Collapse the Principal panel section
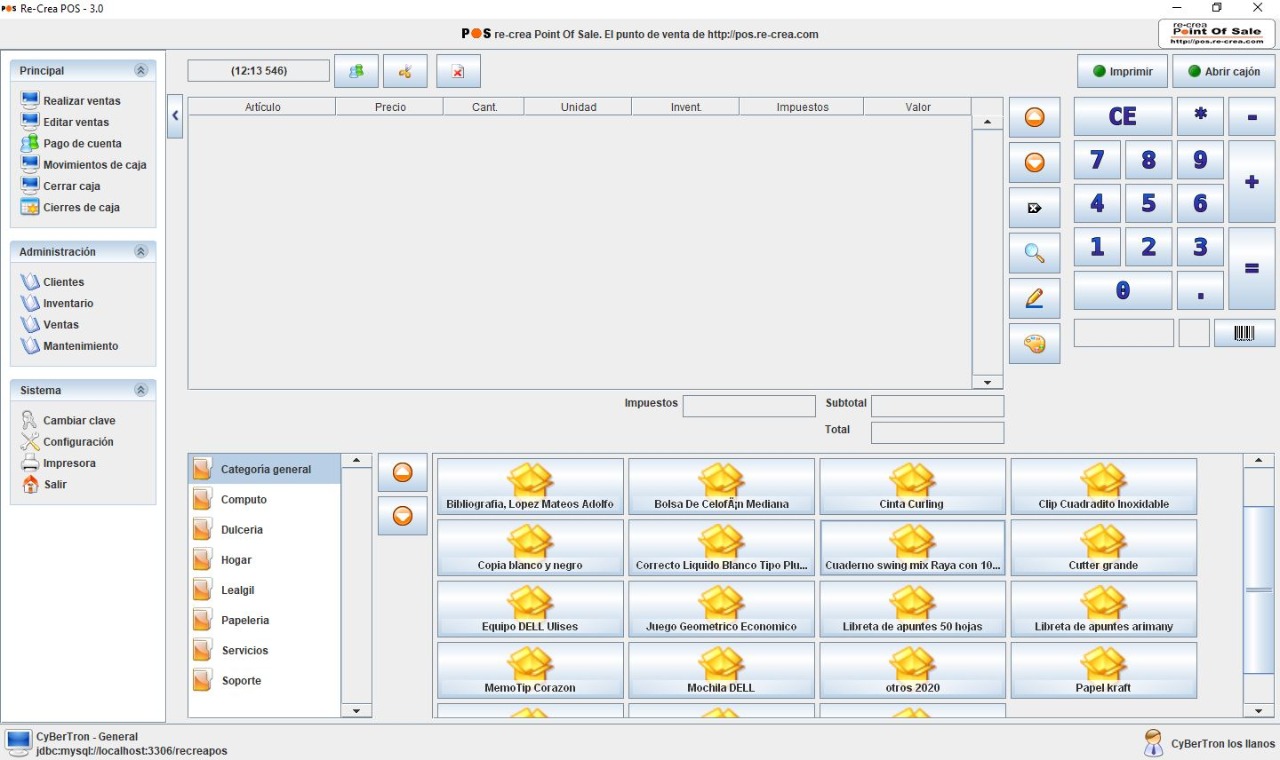 (141, 71)
